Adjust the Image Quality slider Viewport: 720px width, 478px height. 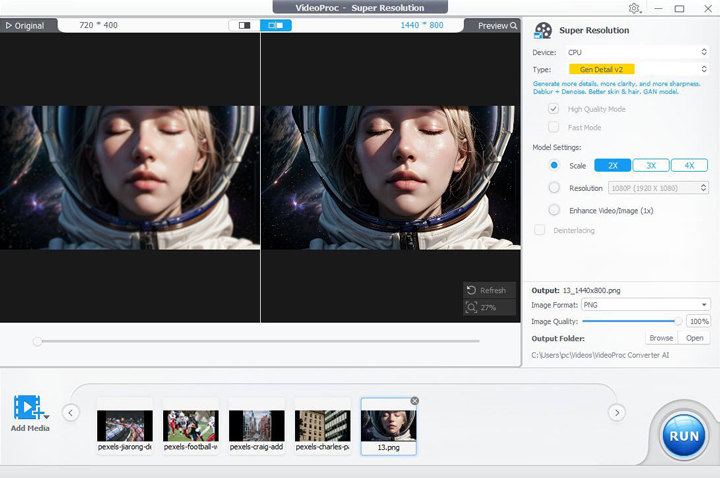tap(678, 321)
